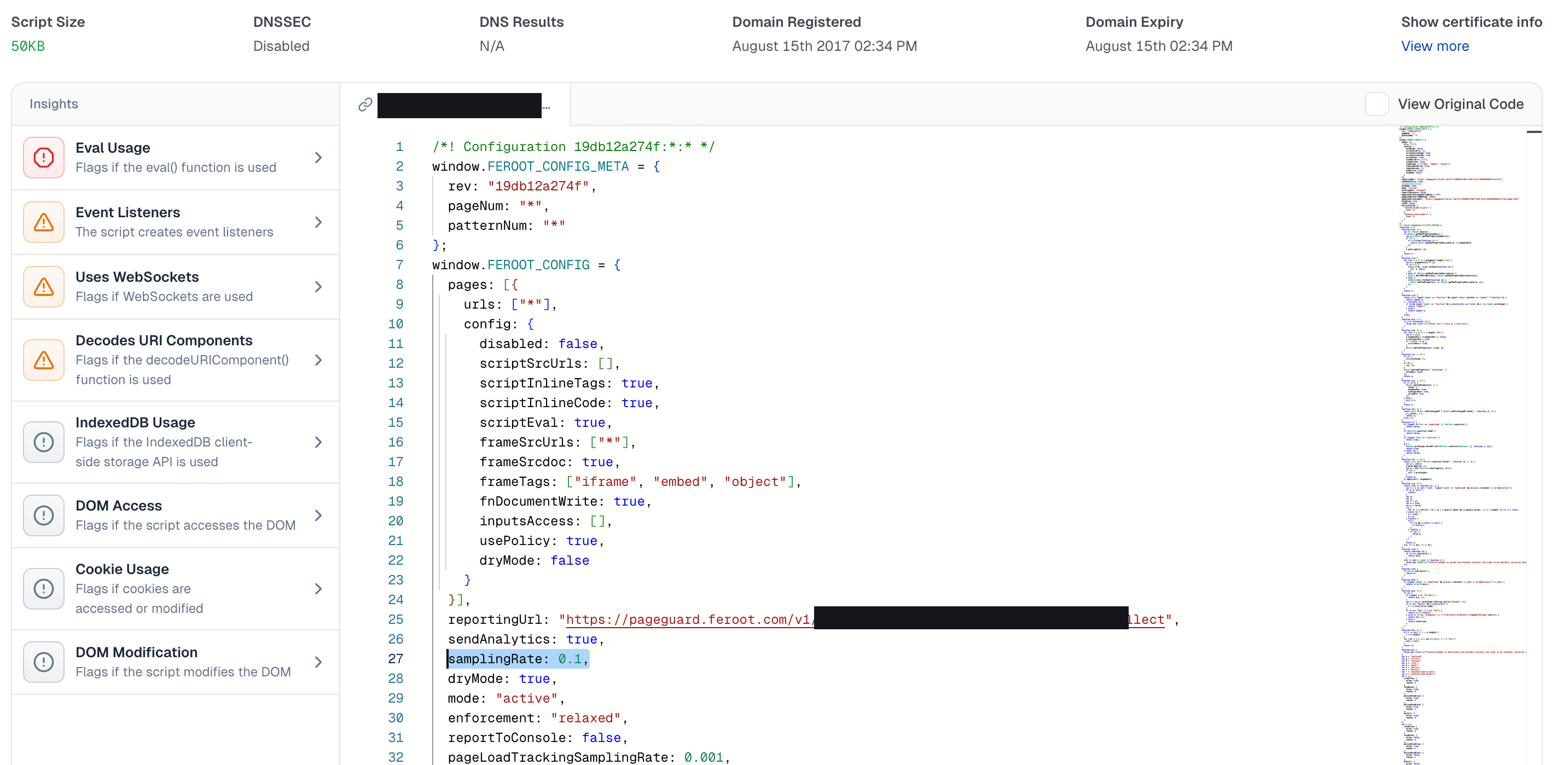Image resolution: width=1568 pixels, height=765 pixels.
Task: Click the Uses WebSockets warning triangle icon
Action: [x=43, y=287]
